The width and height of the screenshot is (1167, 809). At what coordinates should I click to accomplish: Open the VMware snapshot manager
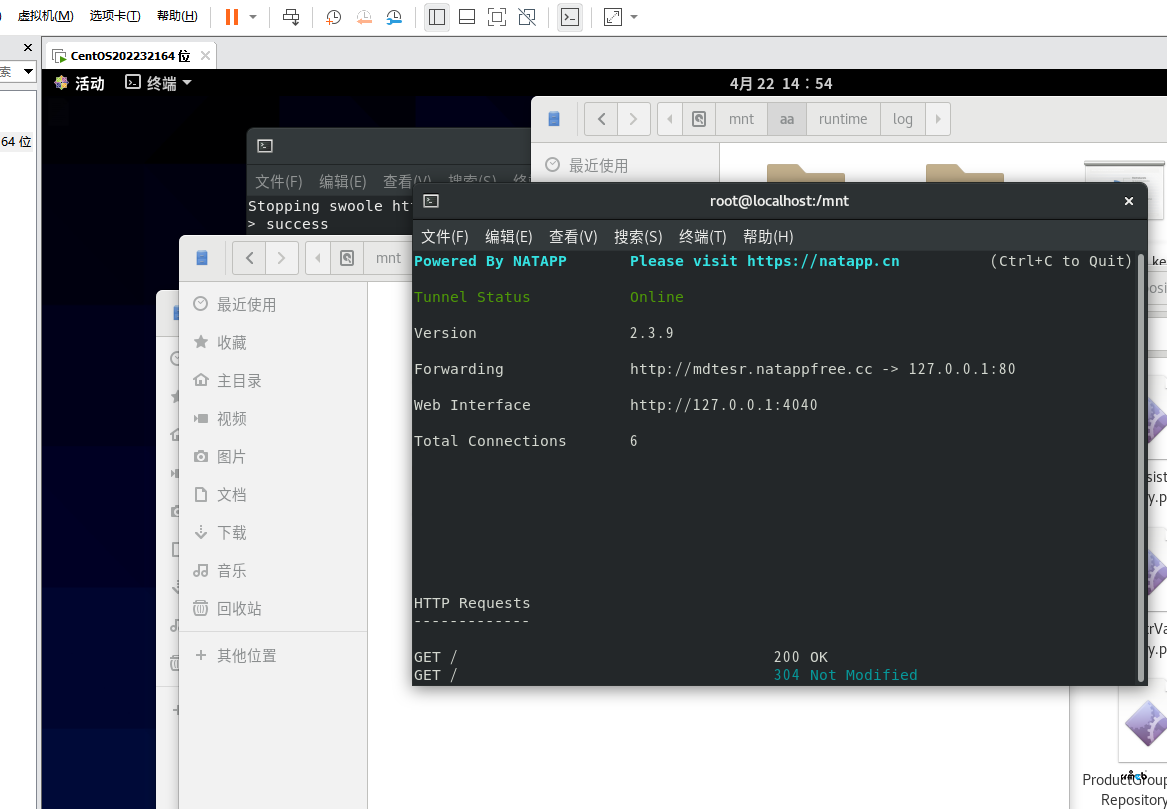pyautogui.click(x=394, y=16)
